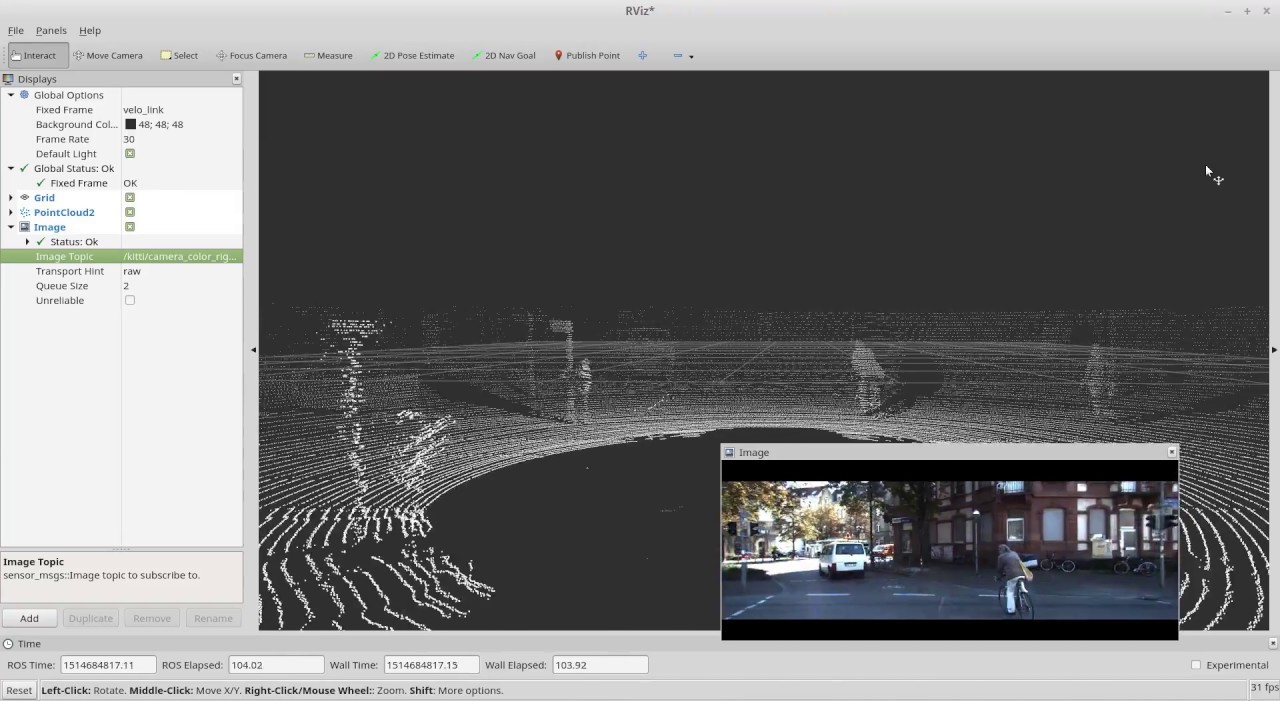Activate the Move Camera tool
The image size is (1280, 701).
tap(108, 56)
